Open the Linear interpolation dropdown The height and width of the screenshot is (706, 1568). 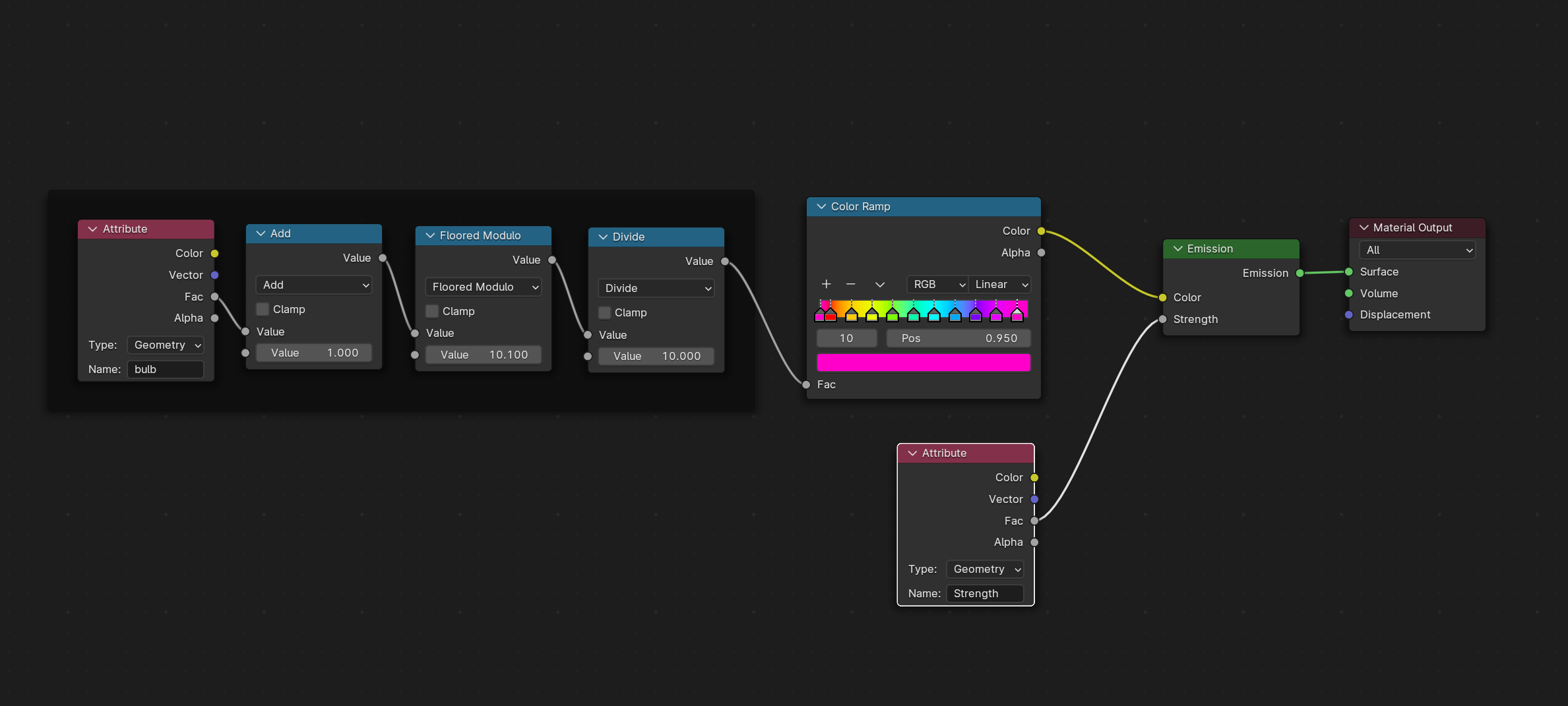point(999,284)
